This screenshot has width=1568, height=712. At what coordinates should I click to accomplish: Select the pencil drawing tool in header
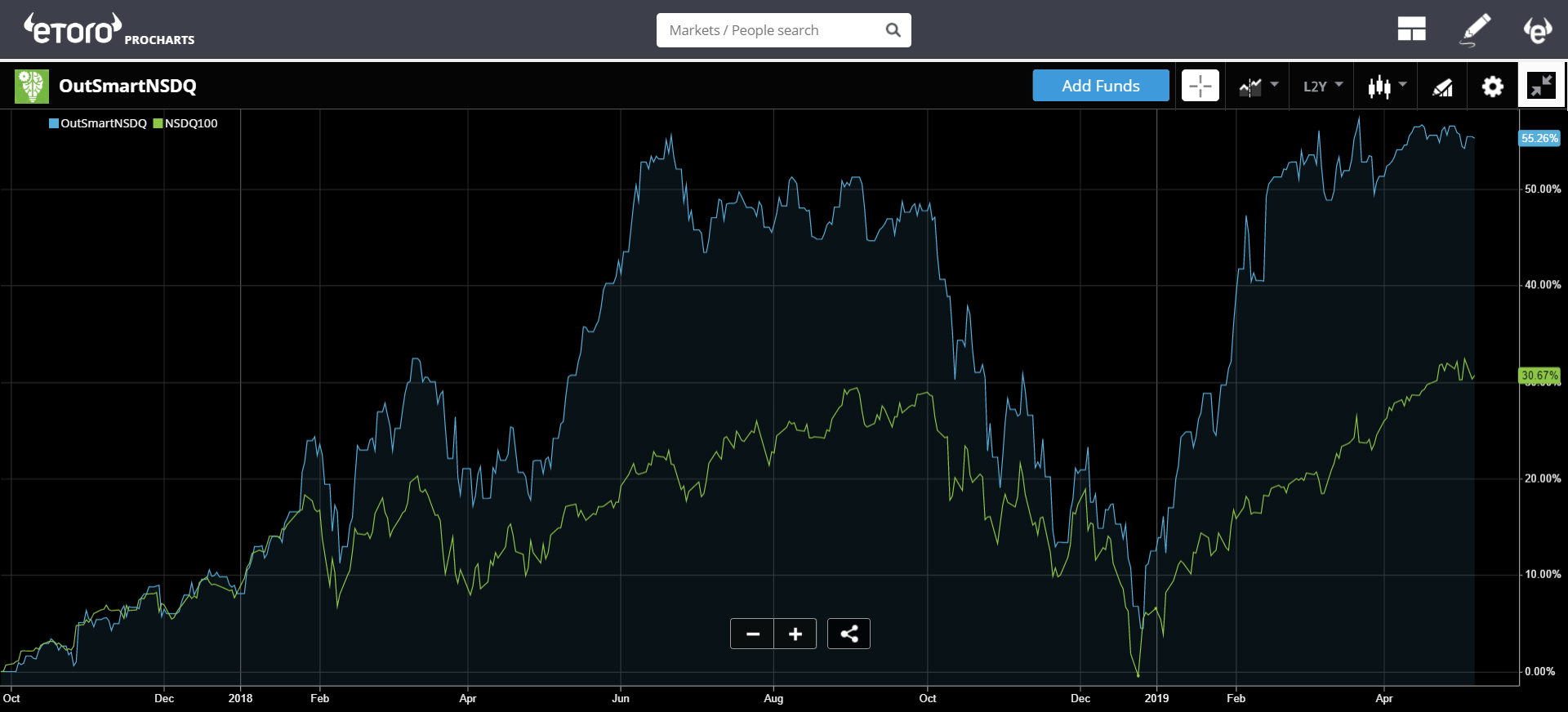pyautogui.click(x=1475, y=29)
